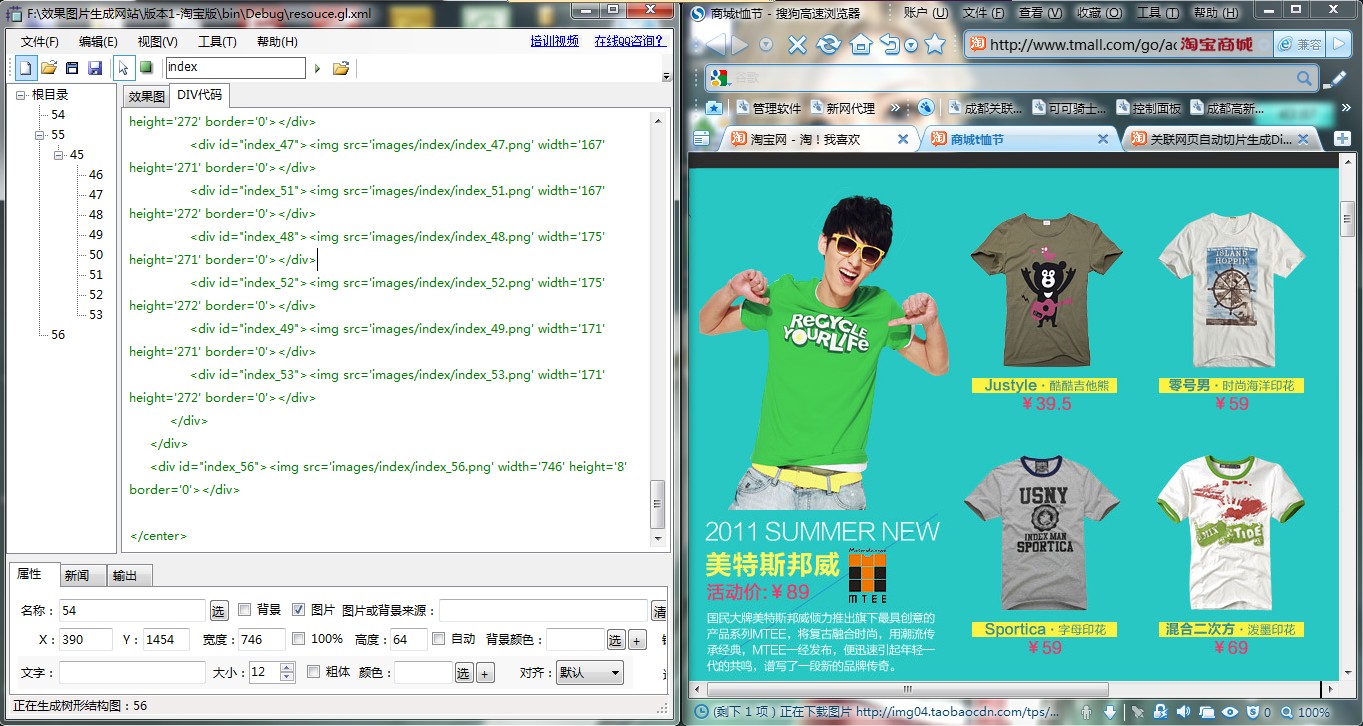The height and width of the screenshot is (726, 1363).
Task: Enable the 粗体 bold checkbox
Action: click(313, 671)
